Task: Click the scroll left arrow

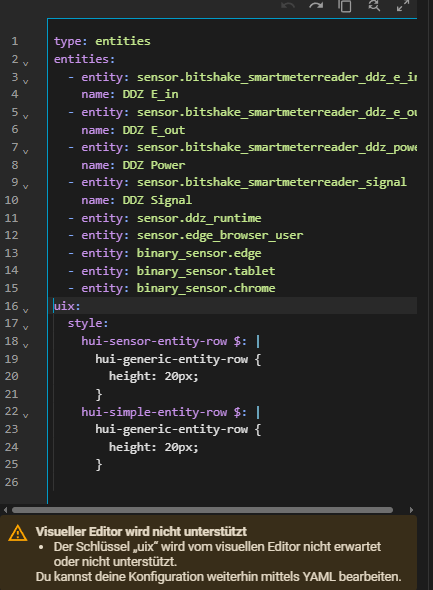Action: coord(5,510)
